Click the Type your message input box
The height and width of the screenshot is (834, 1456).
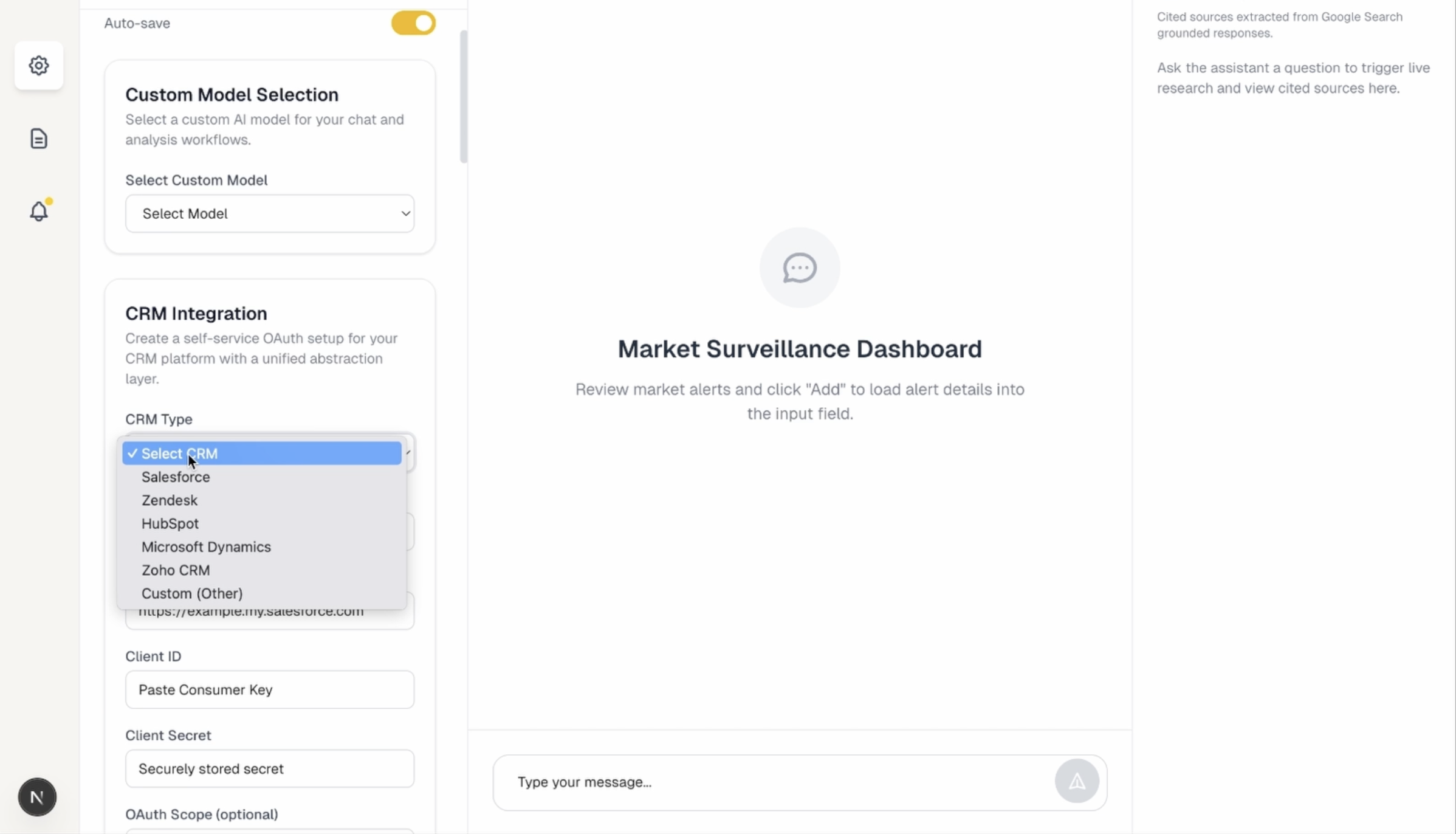(x=729, y=782)
